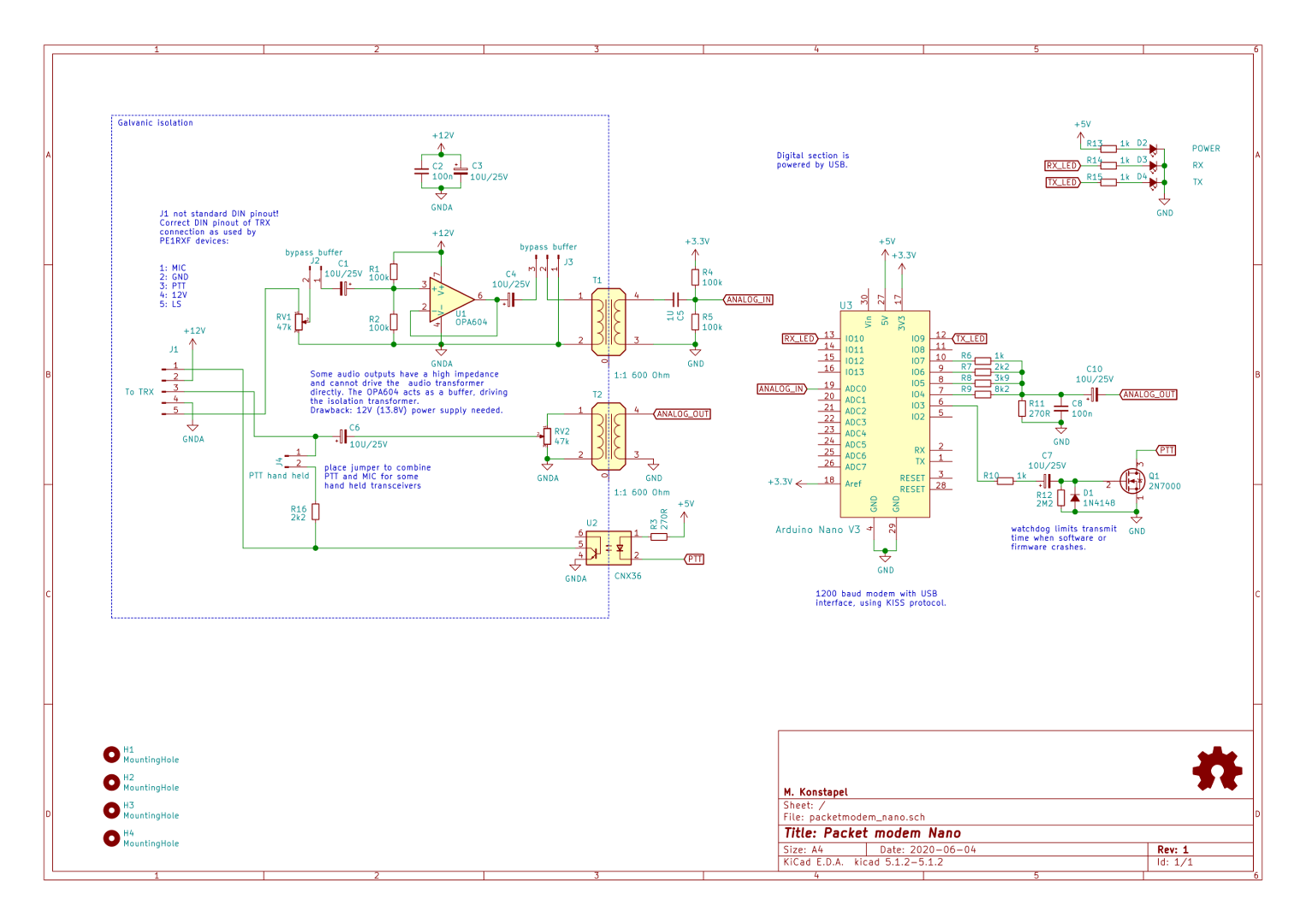Image resolution: width=1306 pixels, height=924 pixels.
Task: Click the R2 100k resistor symbol
Action: click(394, 323)
